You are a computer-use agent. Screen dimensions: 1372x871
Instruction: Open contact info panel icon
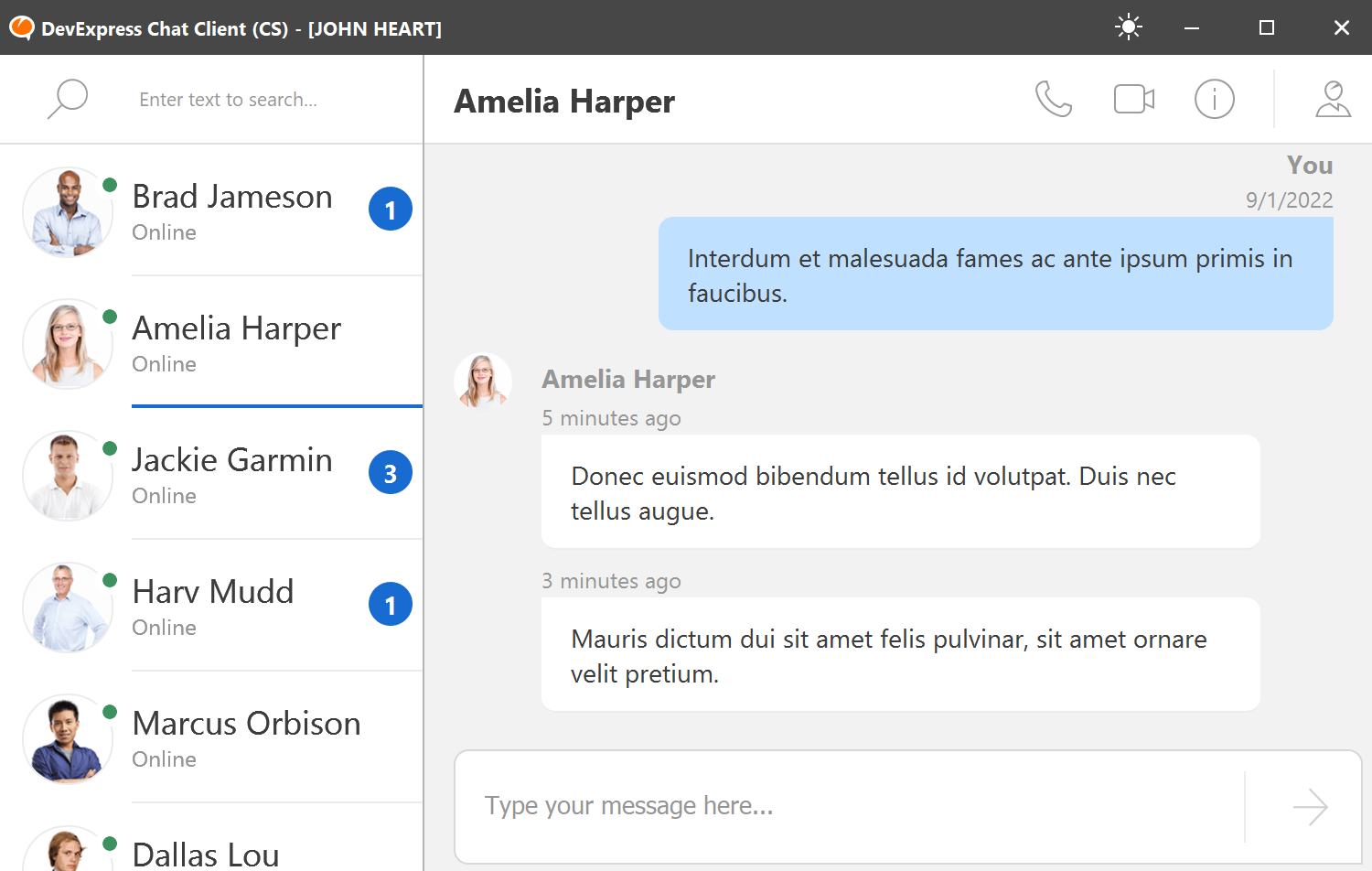tap(1214, 99)
